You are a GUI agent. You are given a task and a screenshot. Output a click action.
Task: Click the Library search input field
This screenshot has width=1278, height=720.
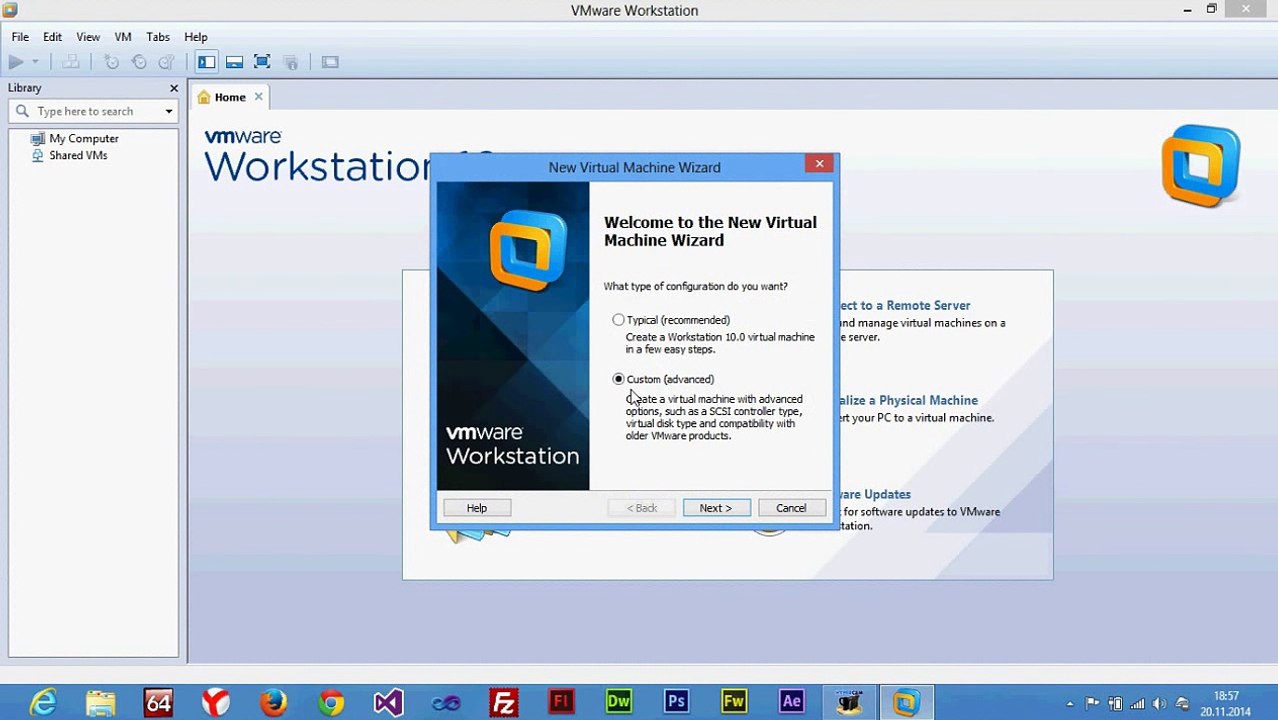[85, 111]
